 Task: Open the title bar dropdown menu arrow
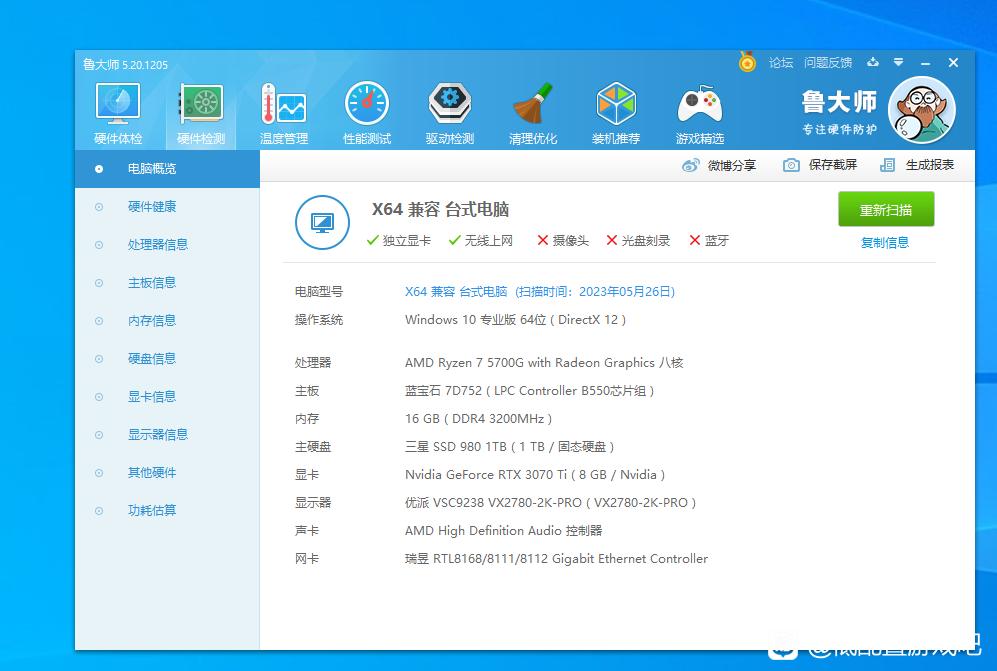(x=898, y=62)
